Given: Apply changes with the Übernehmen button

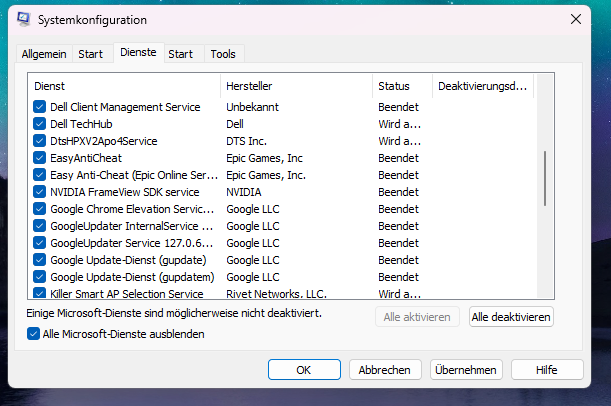Looking at the screenshot, I should 466,370.
